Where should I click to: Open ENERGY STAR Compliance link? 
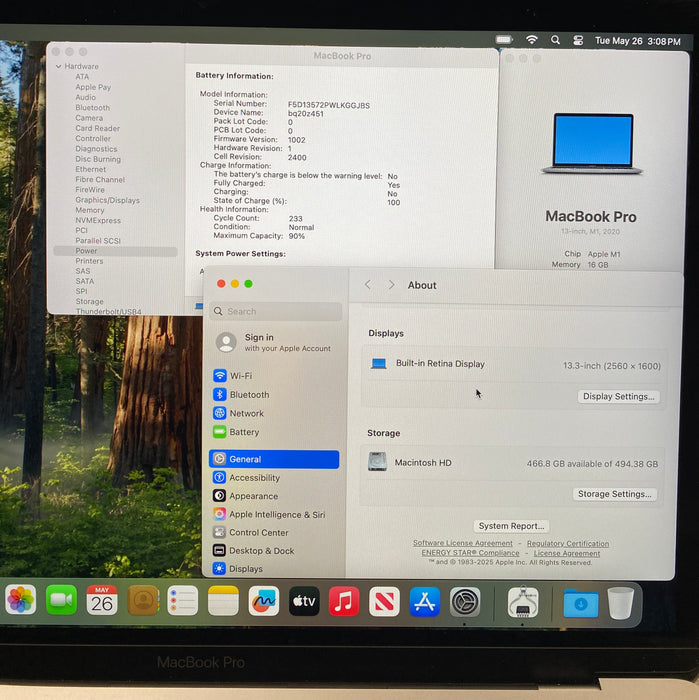470,553
